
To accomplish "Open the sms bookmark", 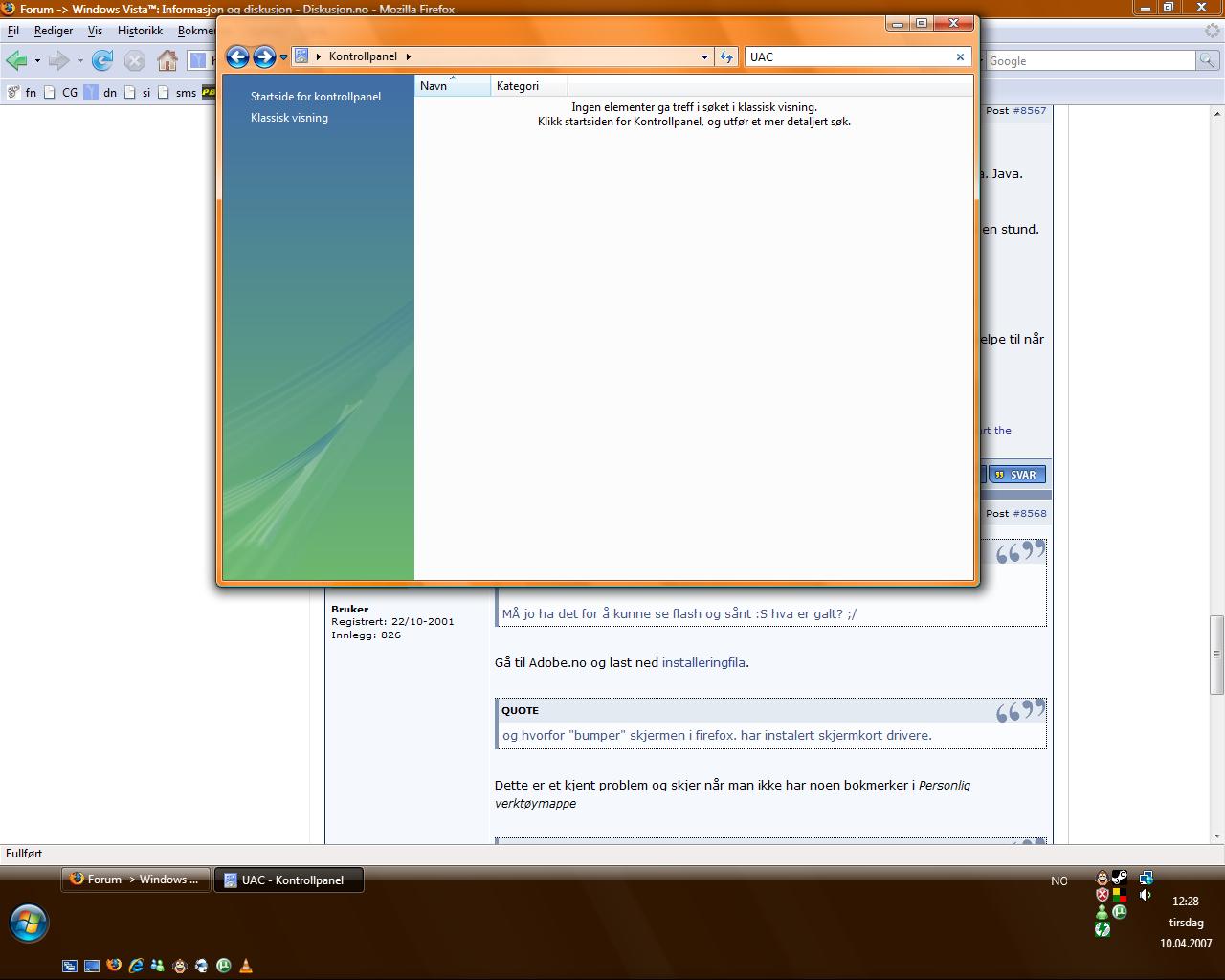I will [177, 93].
